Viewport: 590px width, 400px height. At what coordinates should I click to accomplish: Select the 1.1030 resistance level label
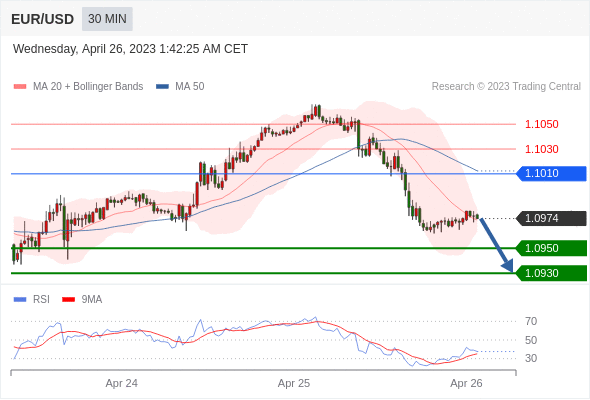[541, 149]
